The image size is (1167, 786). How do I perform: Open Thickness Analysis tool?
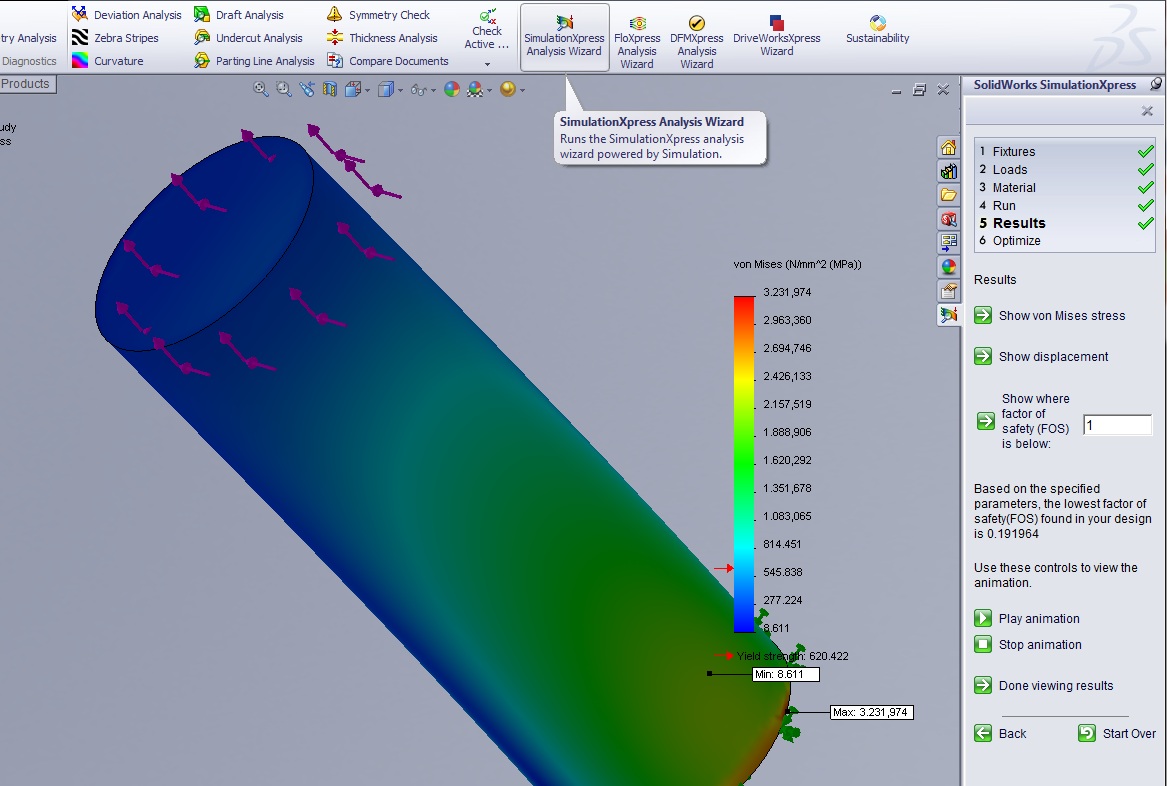(x=383, y=38)
